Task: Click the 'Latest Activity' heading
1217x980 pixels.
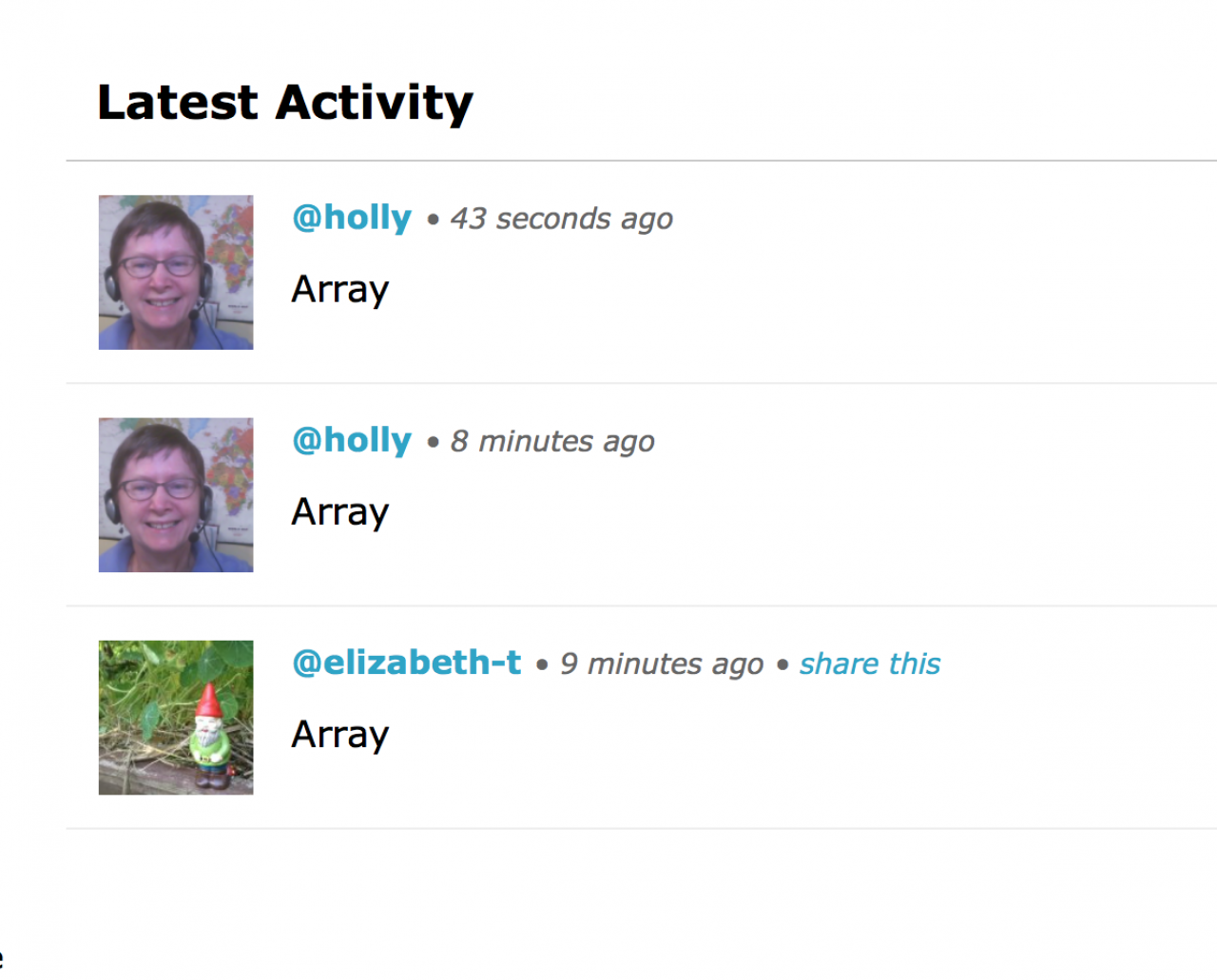Action: click(285, 103)
